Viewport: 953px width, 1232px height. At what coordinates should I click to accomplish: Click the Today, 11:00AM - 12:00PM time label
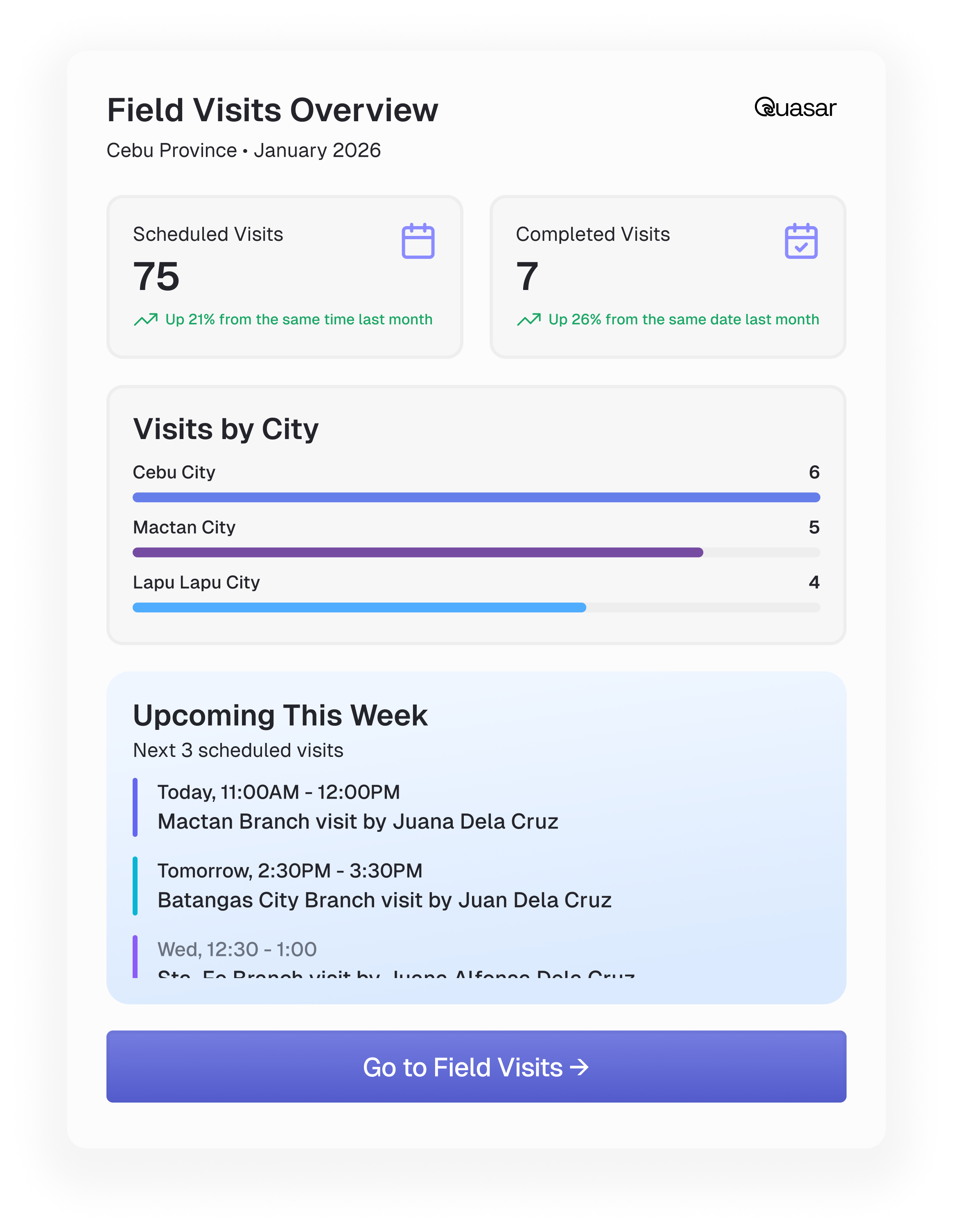pos(278,792)
